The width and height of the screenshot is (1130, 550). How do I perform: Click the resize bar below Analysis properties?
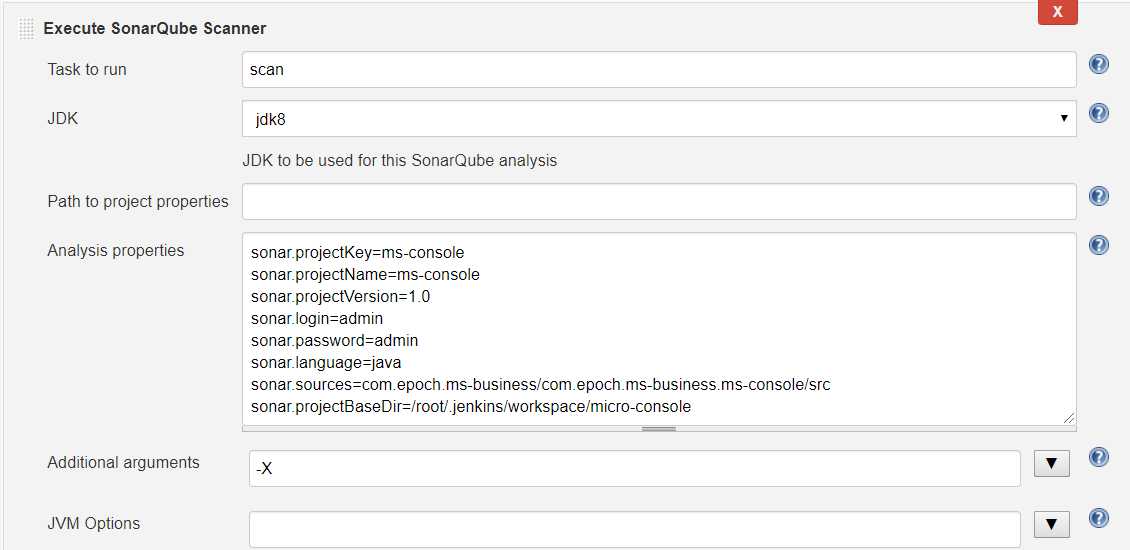pos(658,429)
